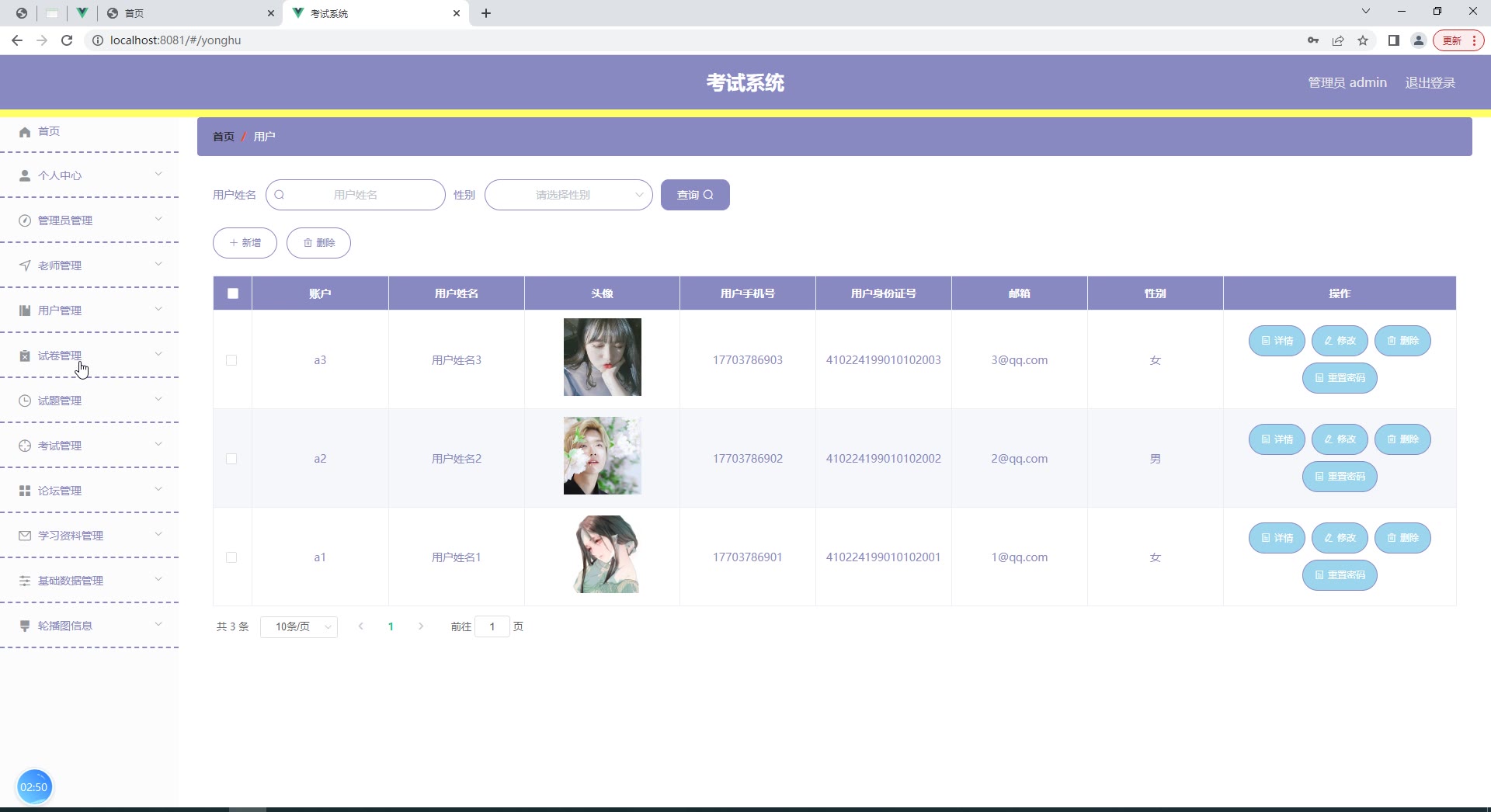The image size is (1491, 812).
Task: Toggle the select-all checkbox in table header
Action: pos(233,293)
